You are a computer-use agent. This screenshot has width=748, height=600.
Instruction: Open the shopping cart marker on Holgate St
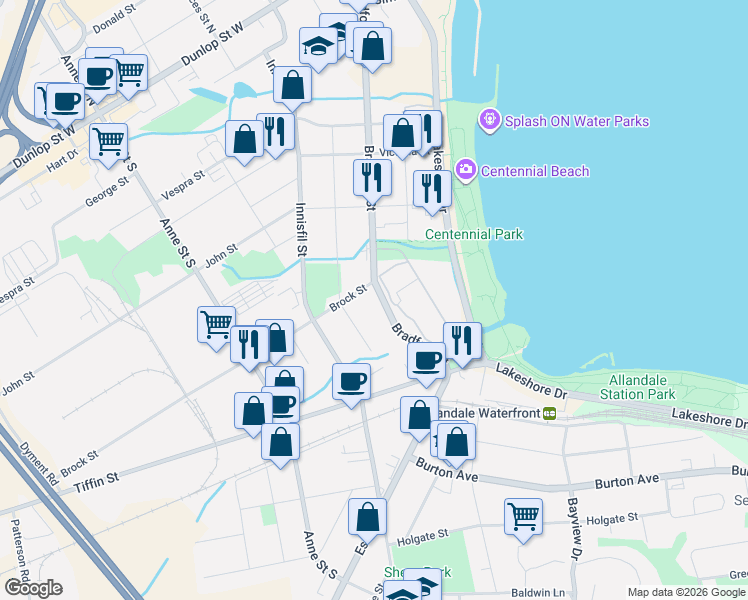[x=523, y=519]
